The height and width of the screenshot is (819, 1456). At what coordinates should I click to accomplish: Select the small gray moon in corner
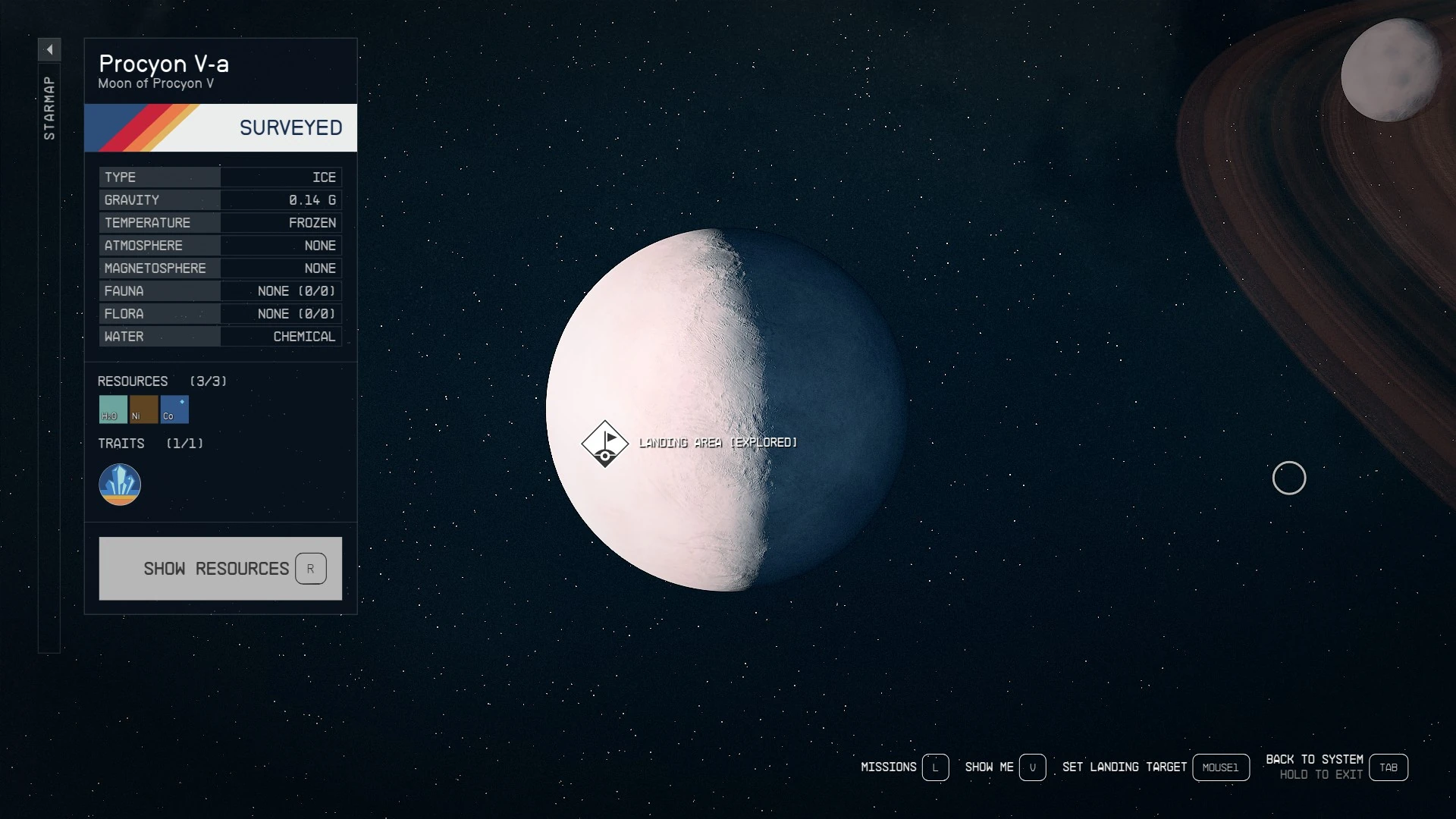(x=1389, y=71)
